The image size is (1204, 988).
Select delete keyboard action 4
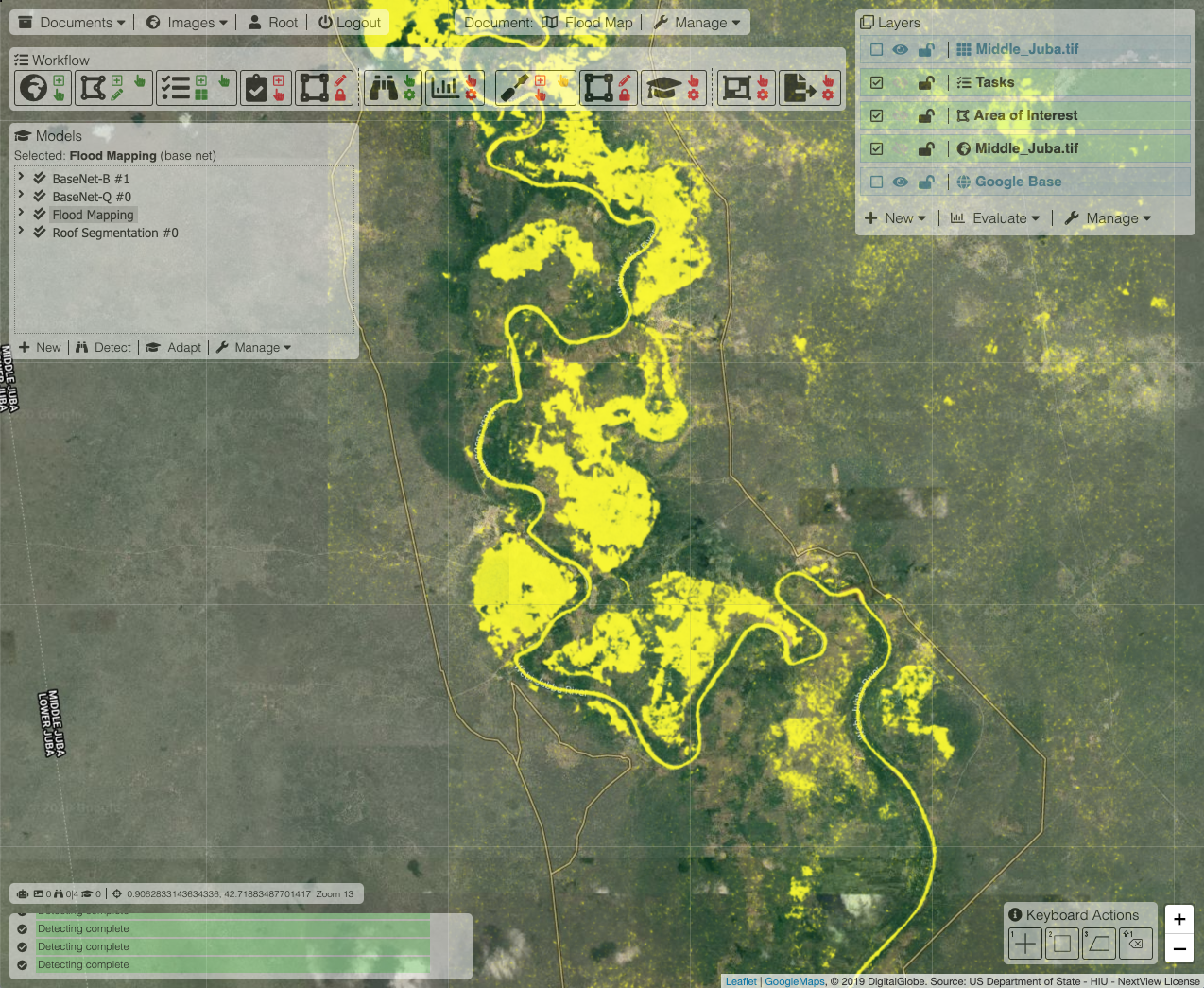pos(1136,943)
